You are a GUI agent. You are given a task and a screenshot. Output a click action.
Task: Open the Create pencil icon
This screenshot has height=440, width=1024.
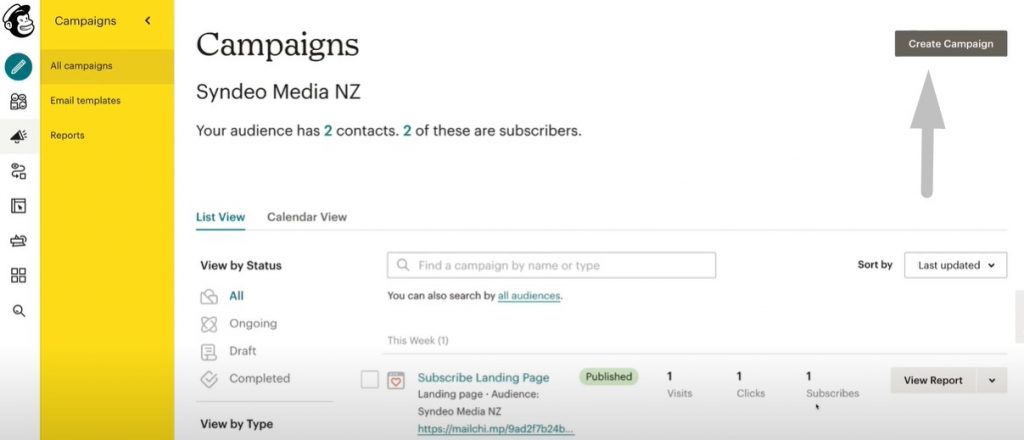18,67
